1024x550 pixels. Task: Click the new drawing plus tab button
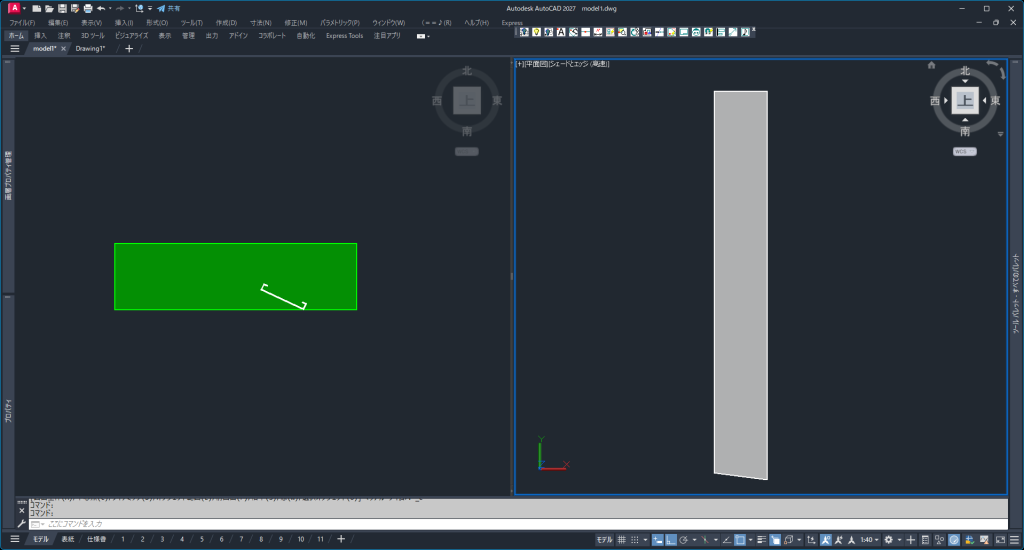pyautogui.click(x=128, y=48)
